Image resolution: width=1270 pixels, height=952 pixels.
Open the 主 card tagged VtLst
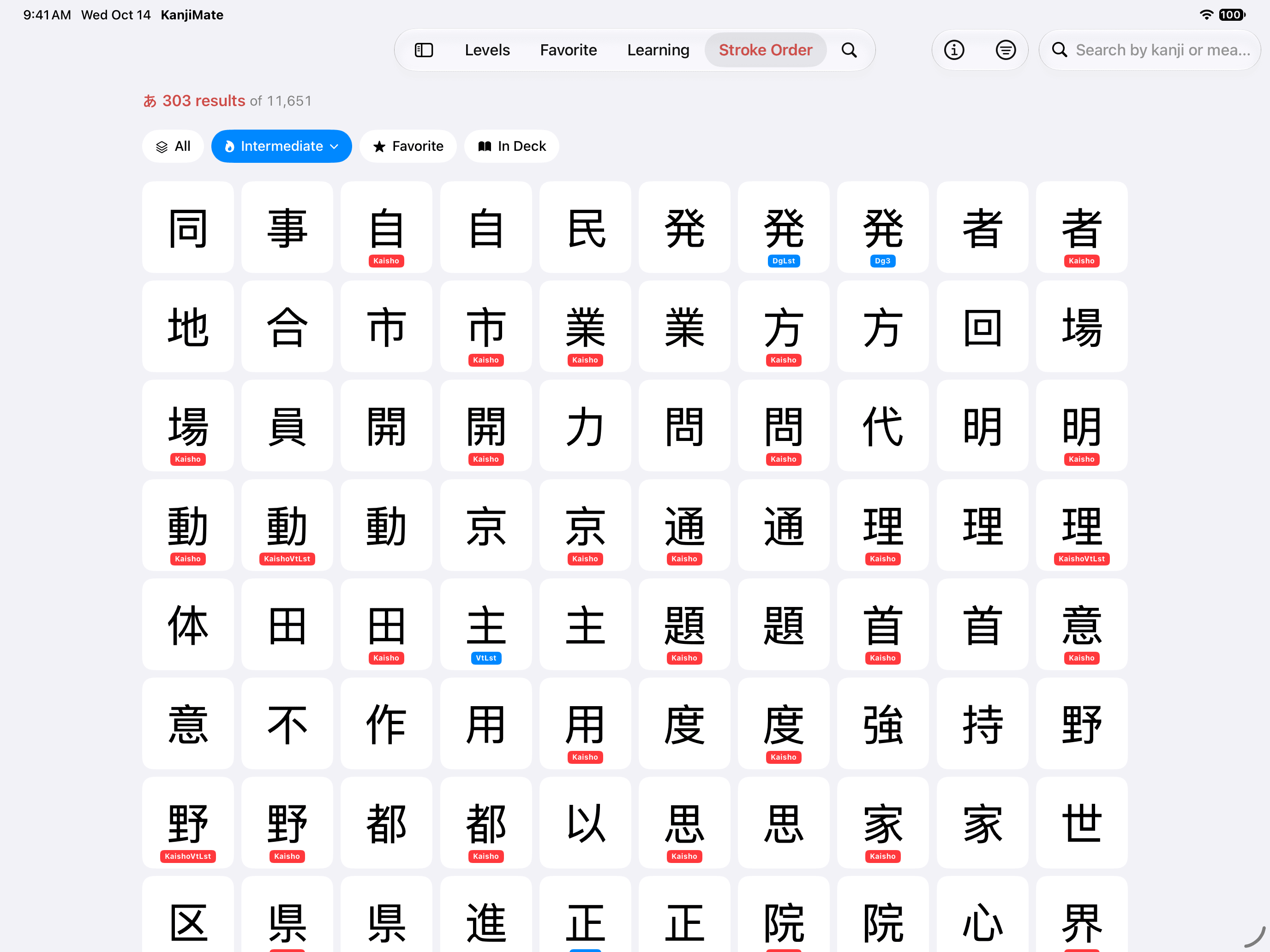pyautogui.click(x=486, y=625)
